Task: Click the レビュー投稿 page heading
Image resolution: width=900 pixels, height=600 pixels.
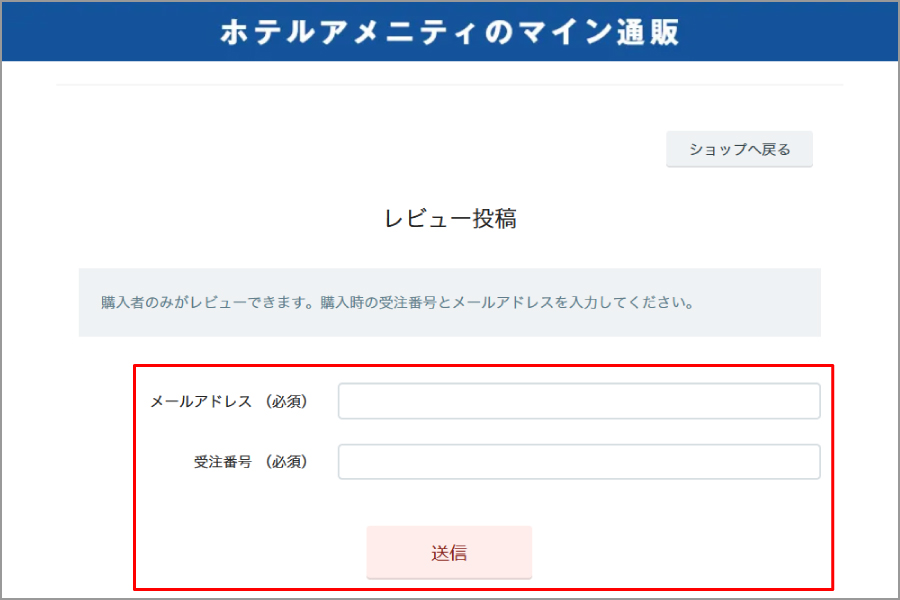Action: (450, 219)
